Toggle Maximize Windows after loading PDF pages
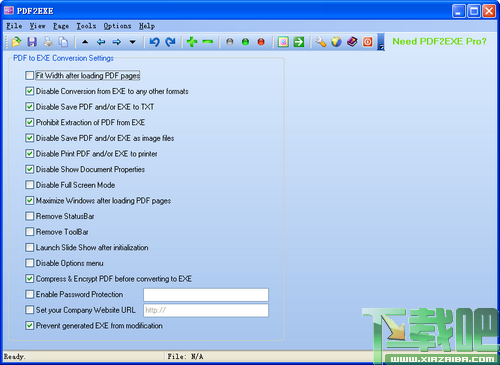Screen dimensions: 500x365 [x=30, y=201]
